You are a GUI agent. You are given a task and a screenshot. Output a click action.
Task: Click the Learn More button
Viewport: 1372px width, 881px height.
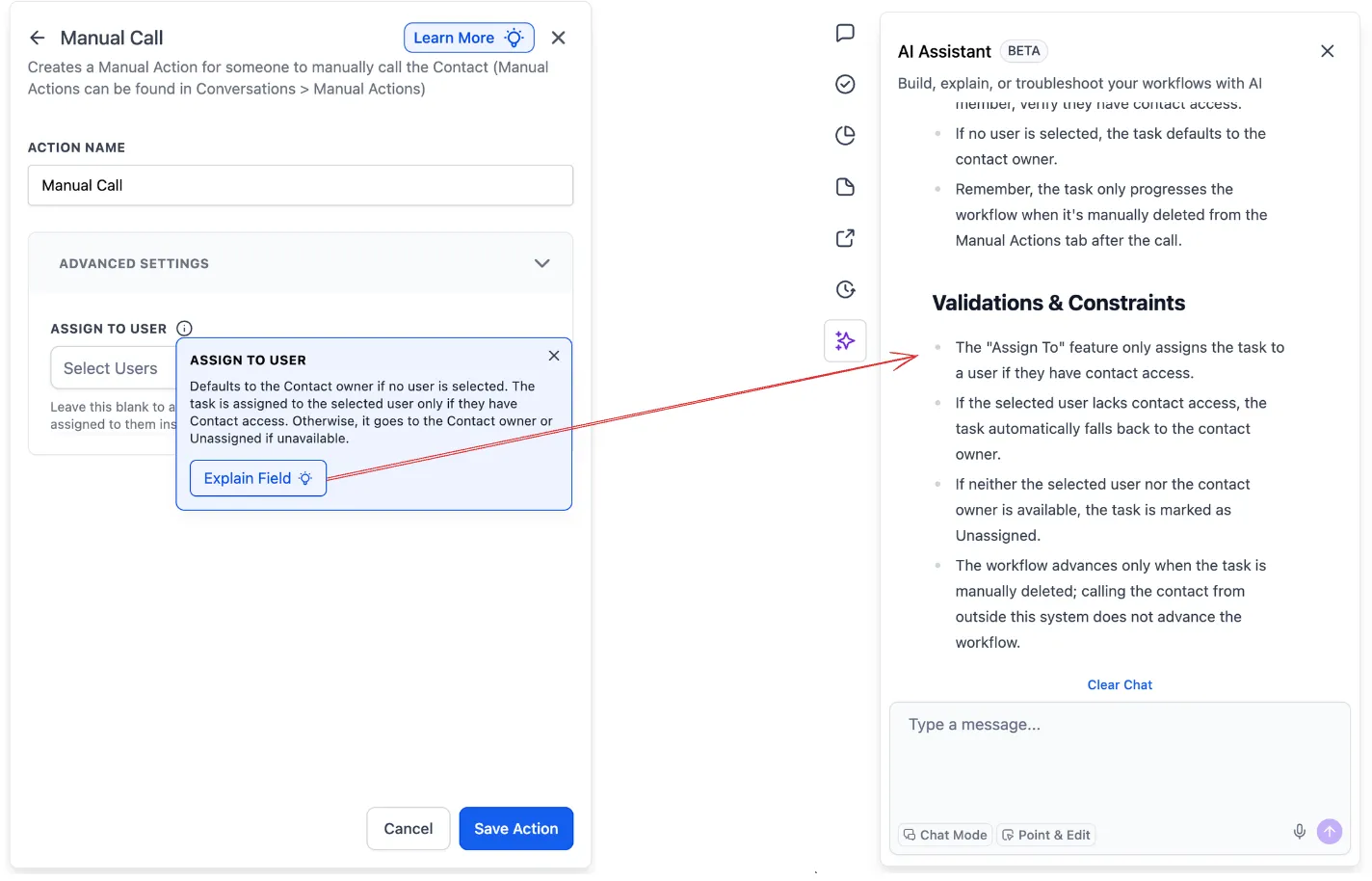coord(469,37)
